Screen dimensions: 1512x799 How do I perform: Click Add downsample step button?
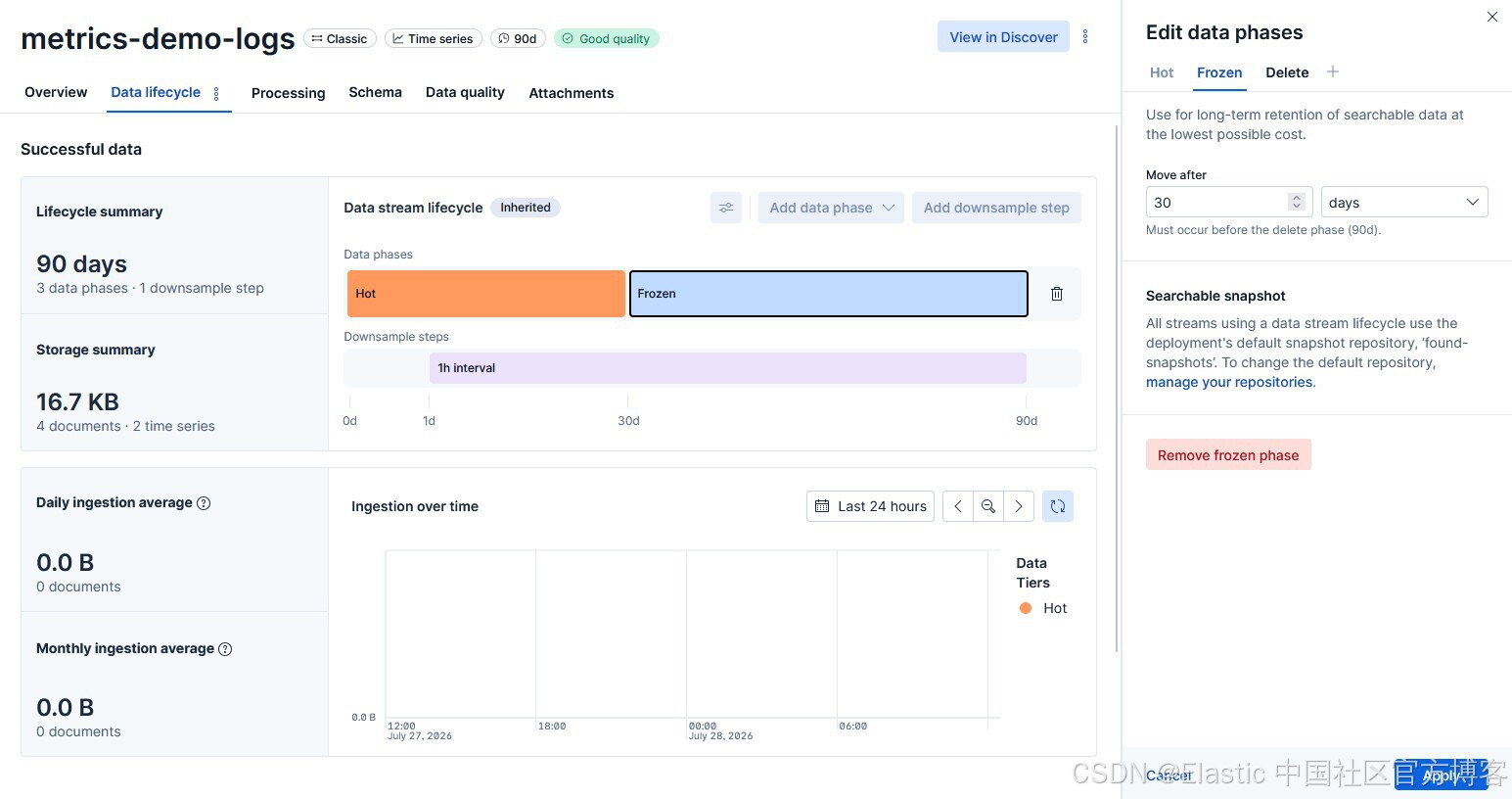click(996, 208)
